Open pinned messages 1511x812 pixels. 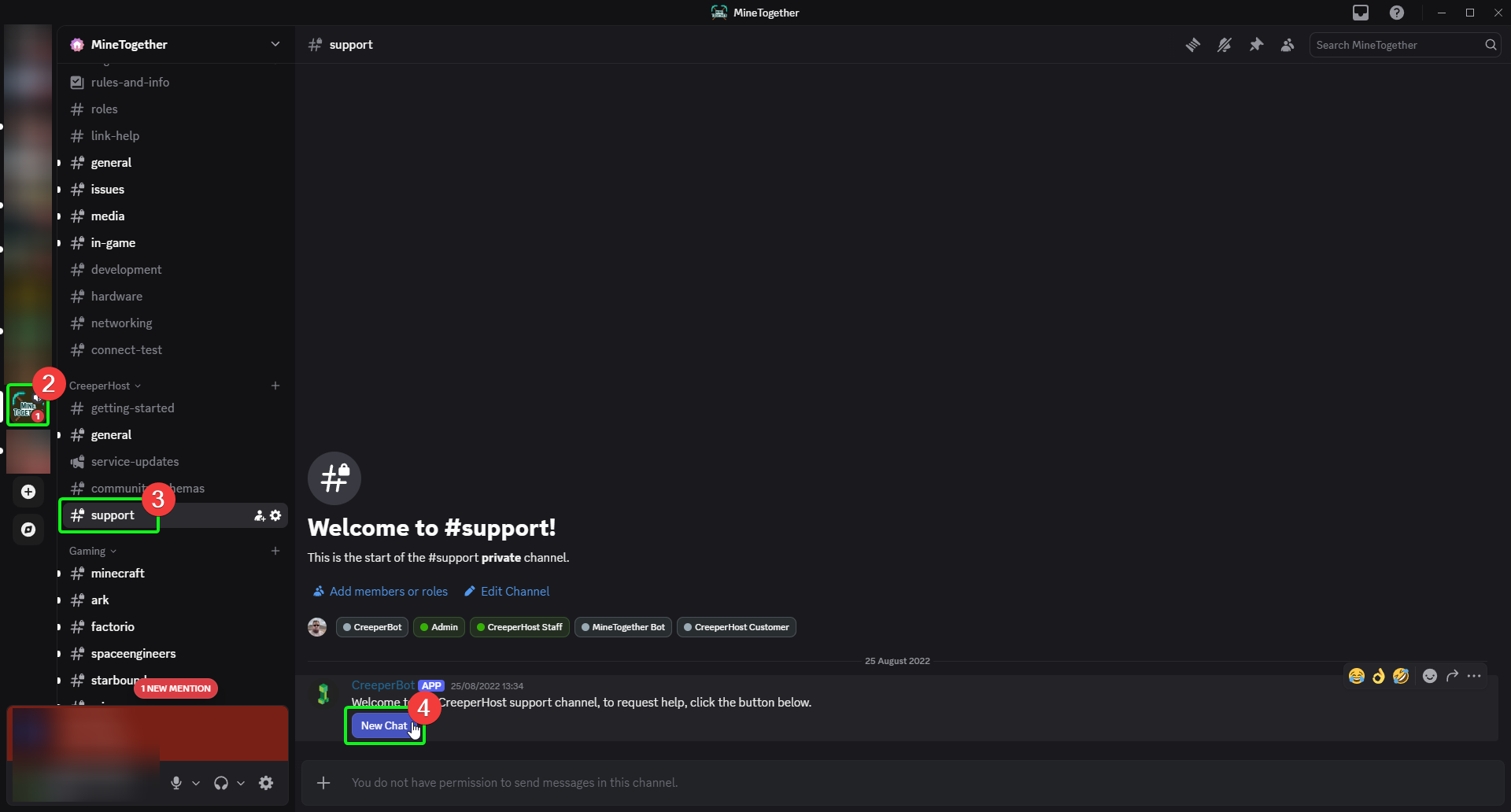[1256, 45]
